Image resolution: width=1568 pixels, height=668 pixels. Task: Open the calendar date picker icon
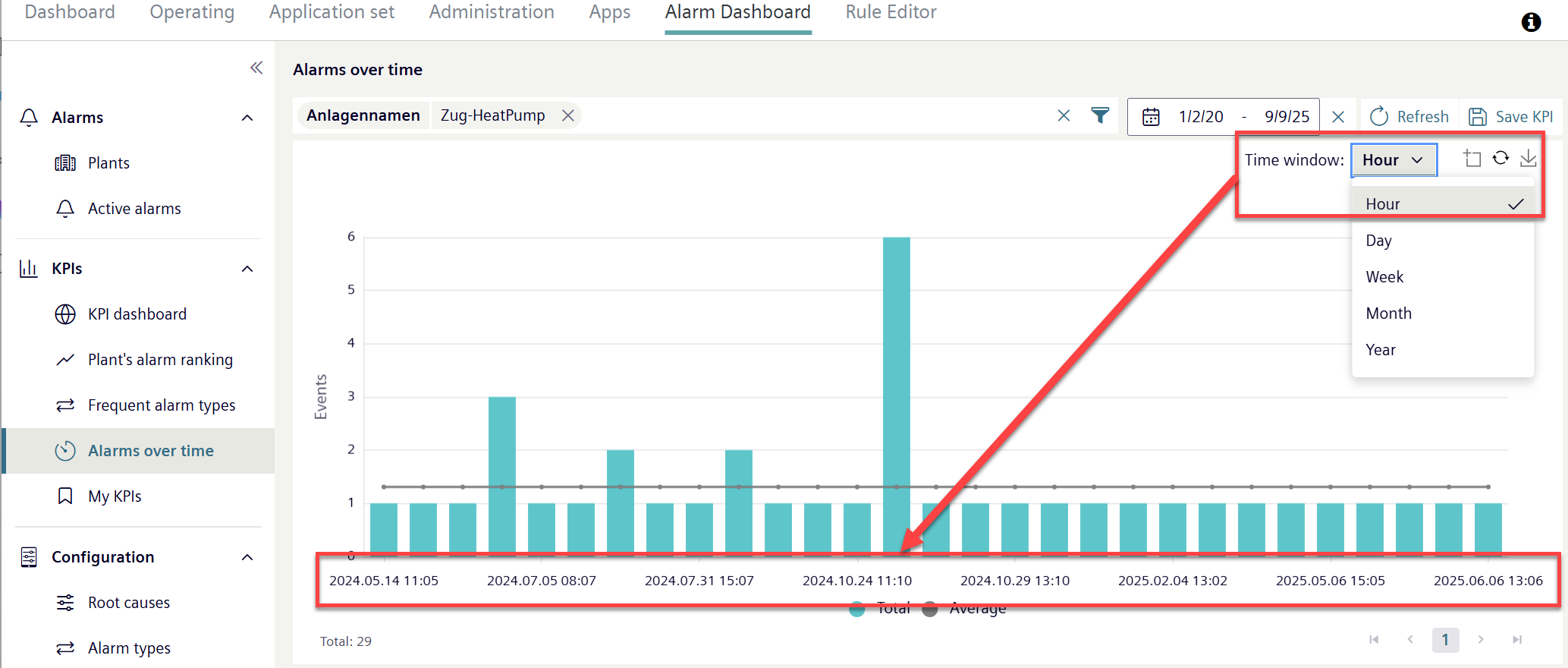point(1151,117)
